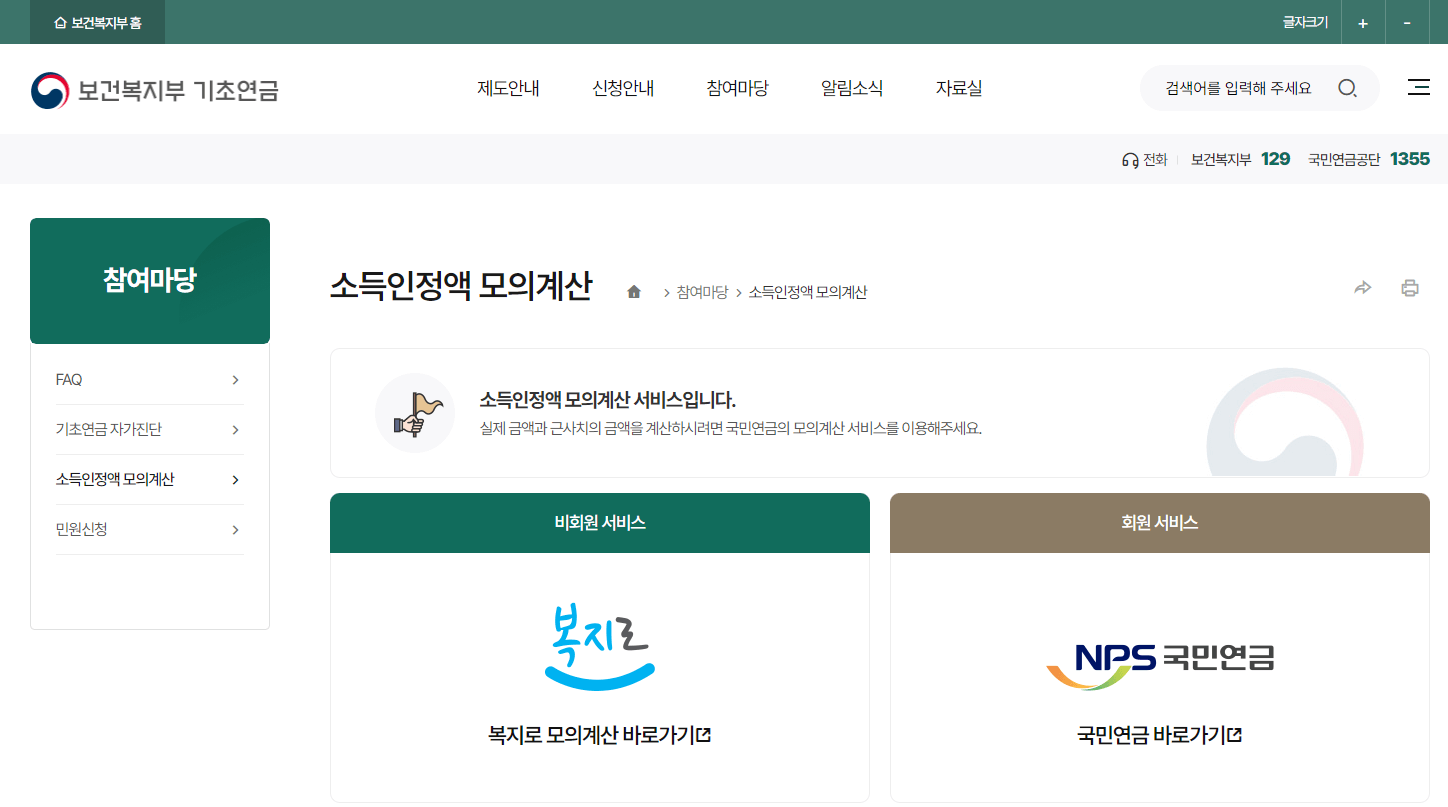Open the search magnifier icon
The image size is (1448, 807).
coord(1347,88)
